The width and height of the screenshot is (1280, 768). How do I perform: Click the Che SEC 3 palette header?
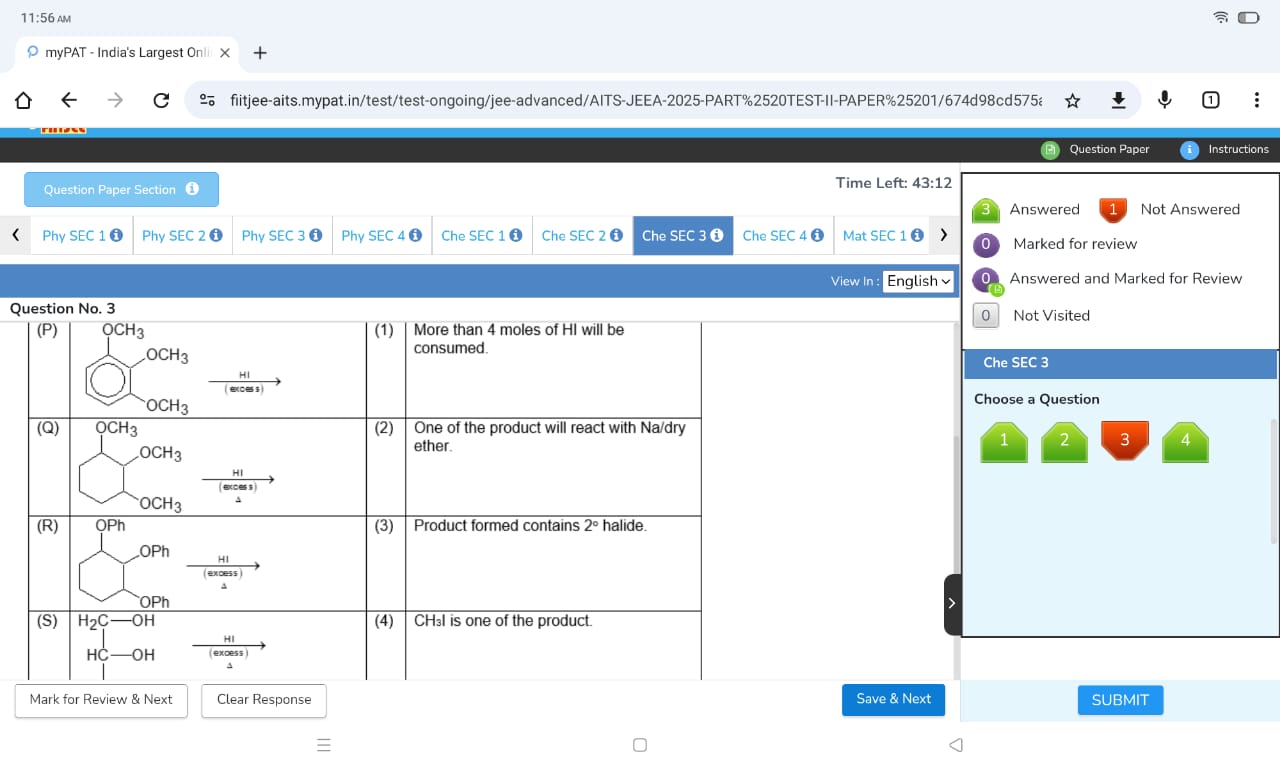point(1120,363)
